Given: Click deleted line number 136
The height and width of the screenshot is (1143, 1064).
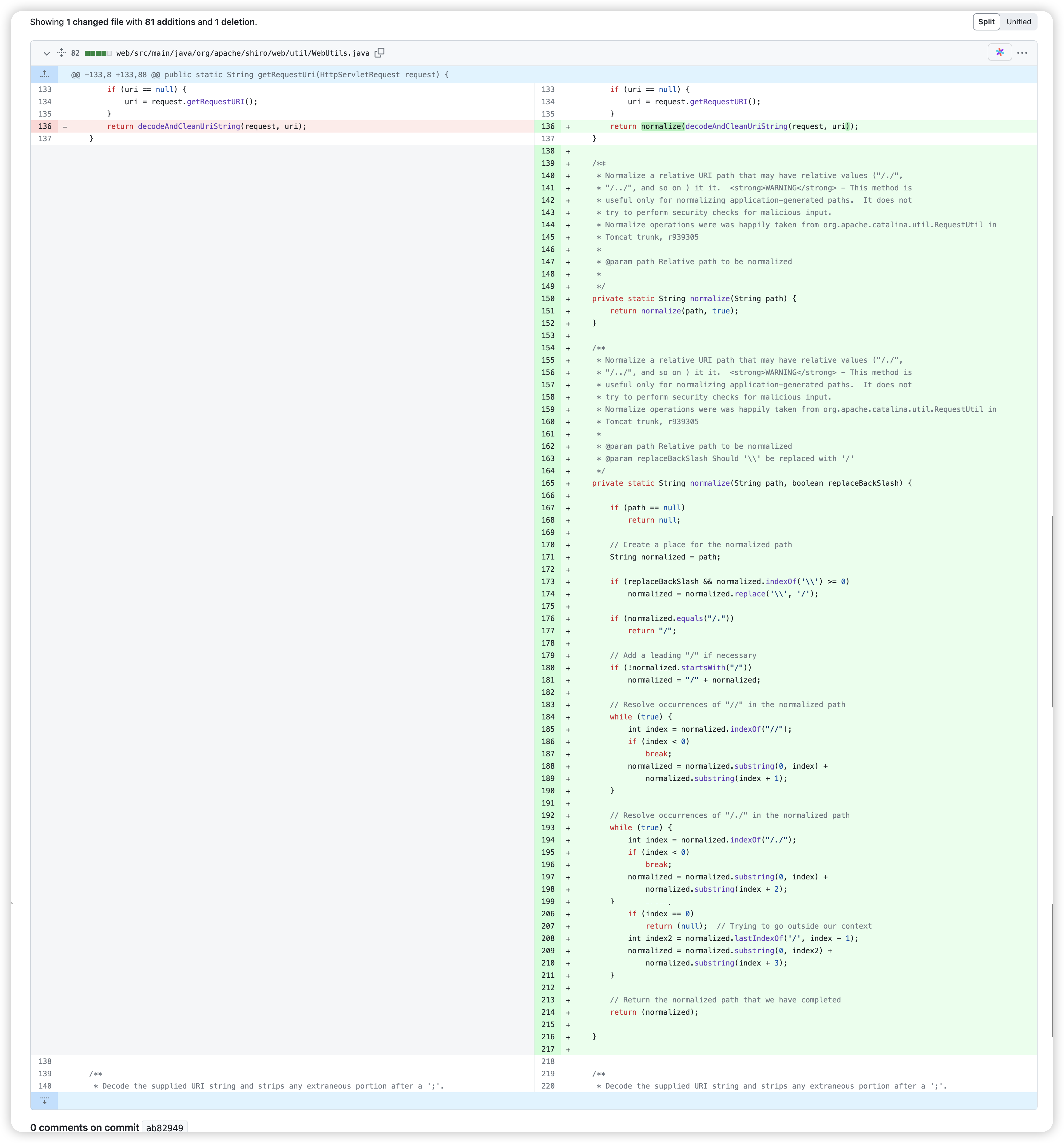Looking at the screenshot, I should pyautogui.click(x=45, y=126).
